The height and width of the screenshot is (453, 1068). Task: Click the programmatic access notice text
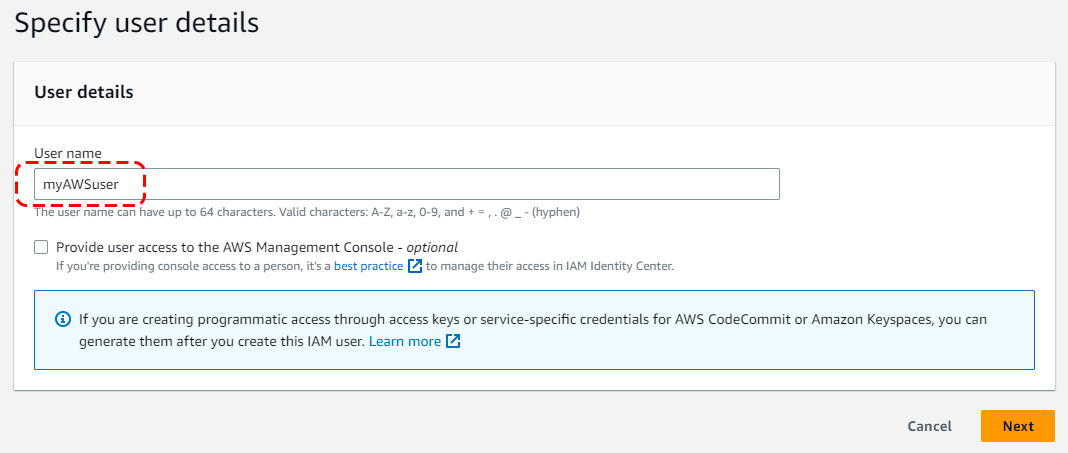point(300,320)
